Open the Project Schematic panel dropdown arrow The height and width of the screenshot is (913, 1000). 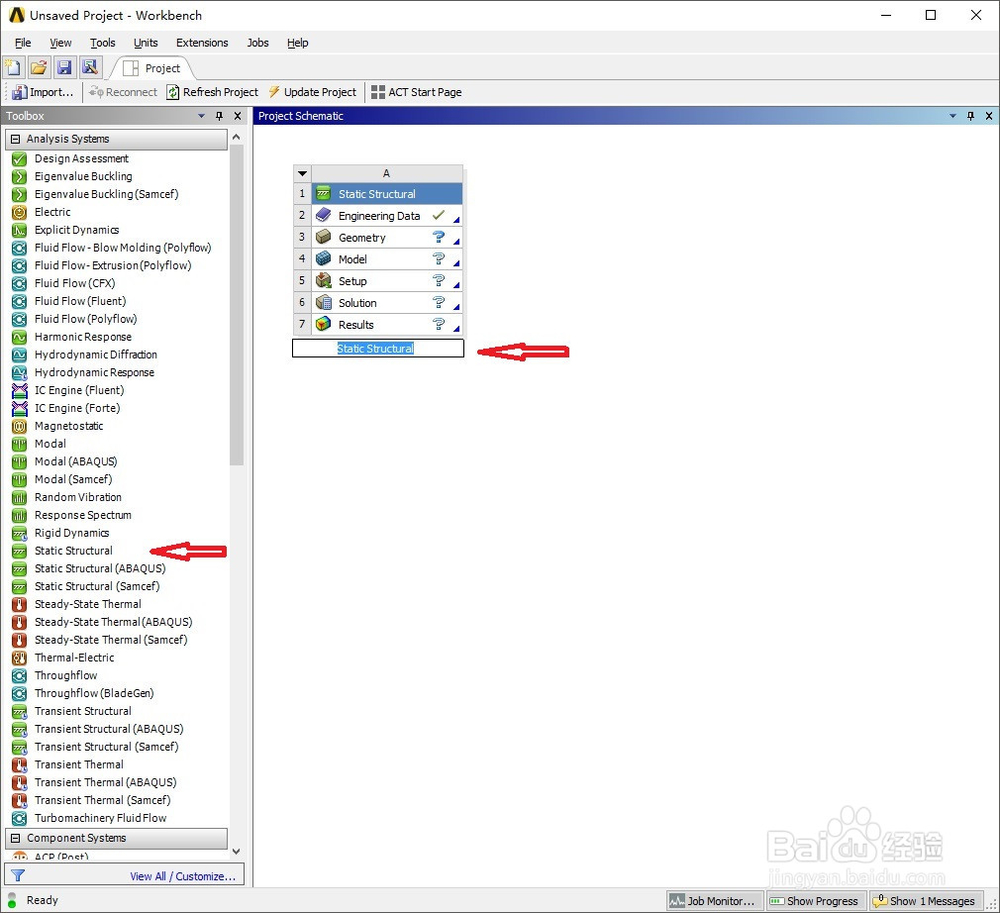(x=953, y=116)
